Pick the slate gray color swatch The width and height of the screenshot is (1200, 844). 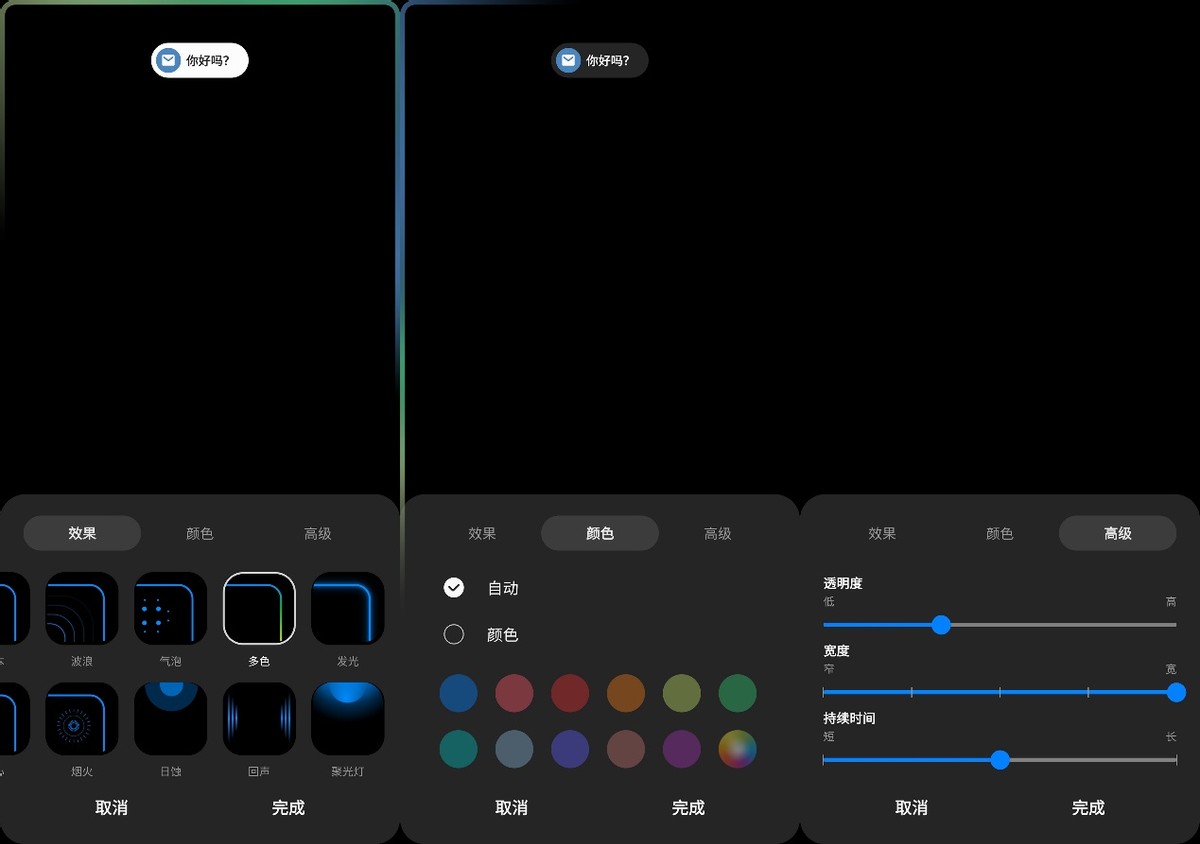514,749
